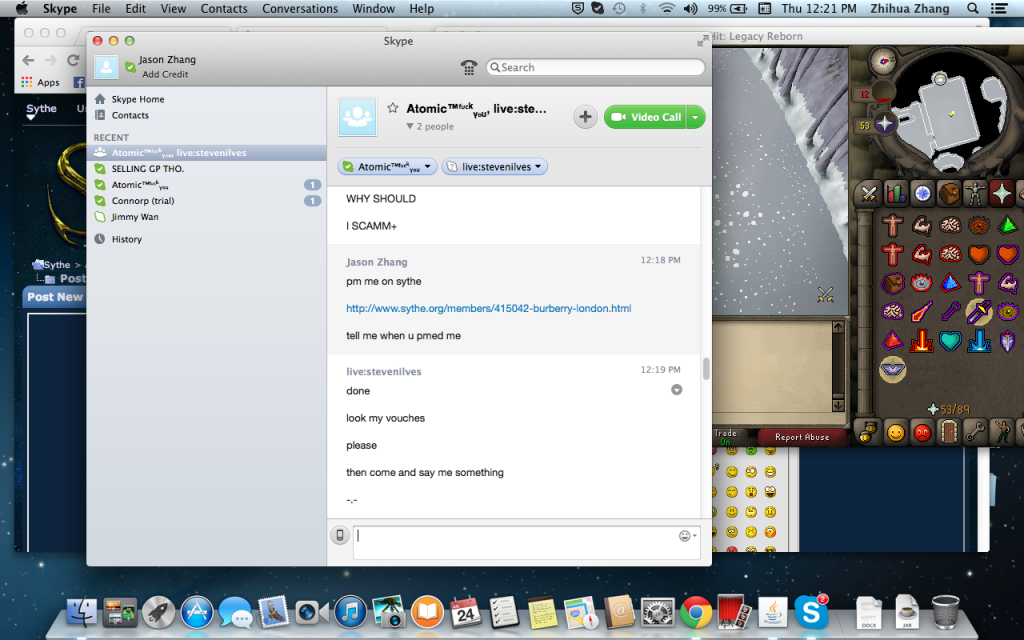Open the Messages app in the Dock
Image resolution: width=1024 pixels, height=640 pixels.
pyautogui.click(x=235, y=613)
